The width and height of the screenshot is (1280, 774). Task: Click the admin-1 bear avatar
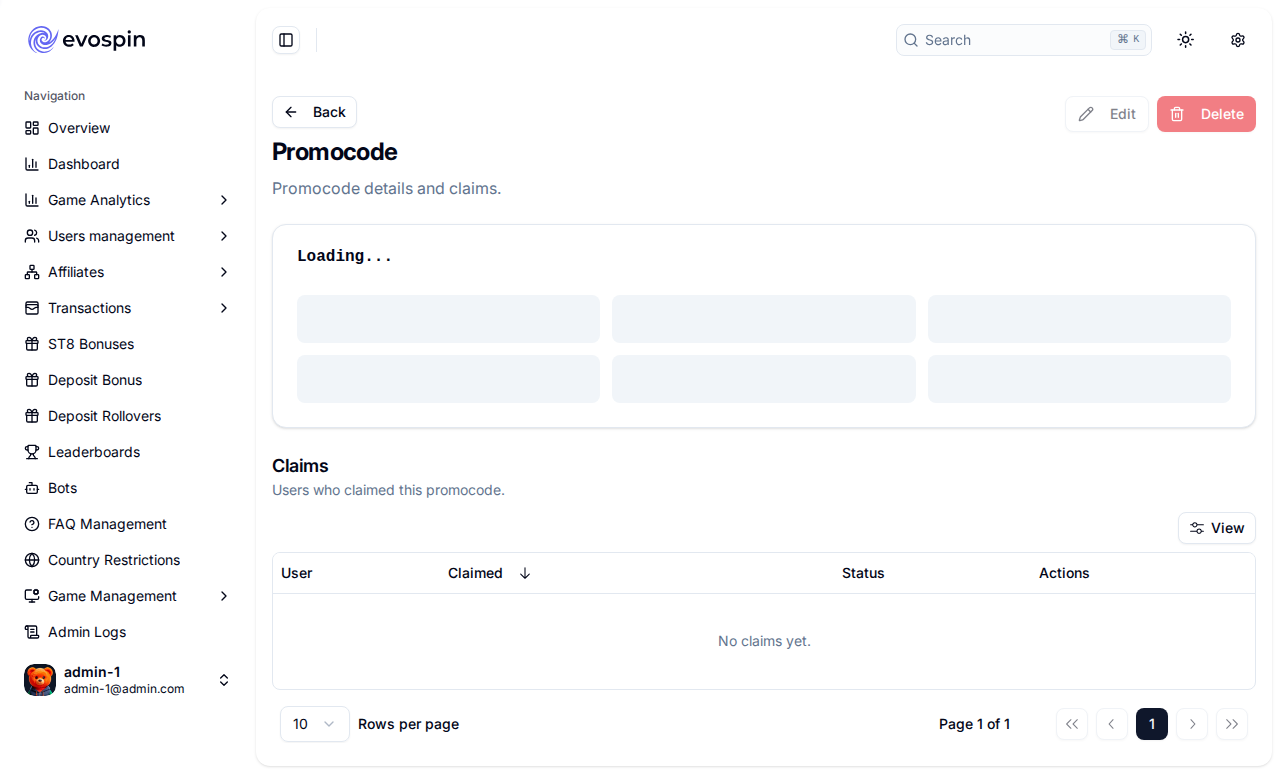40,680
